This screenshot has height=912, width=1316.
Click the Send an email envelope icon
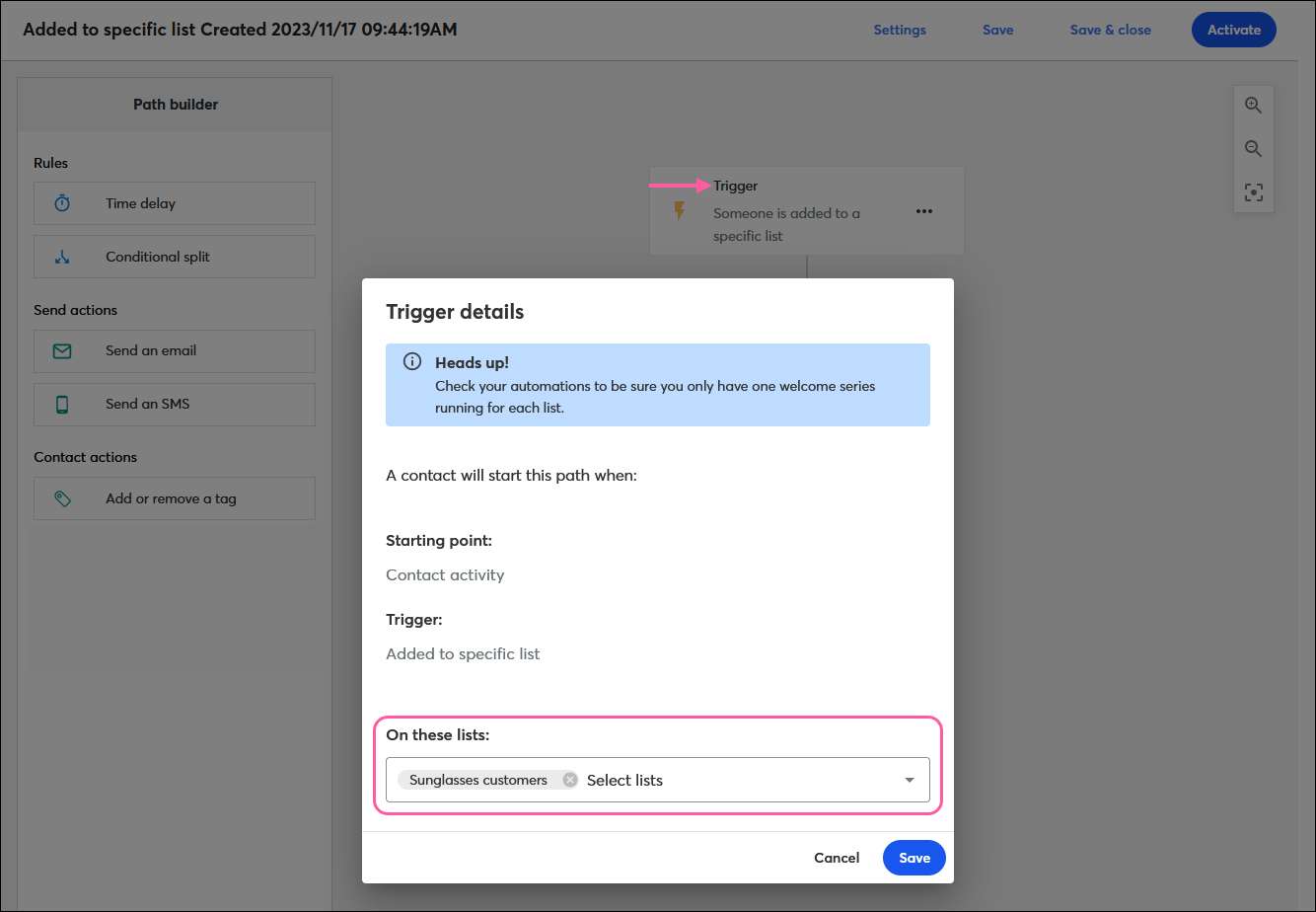(x=62, y=350)
